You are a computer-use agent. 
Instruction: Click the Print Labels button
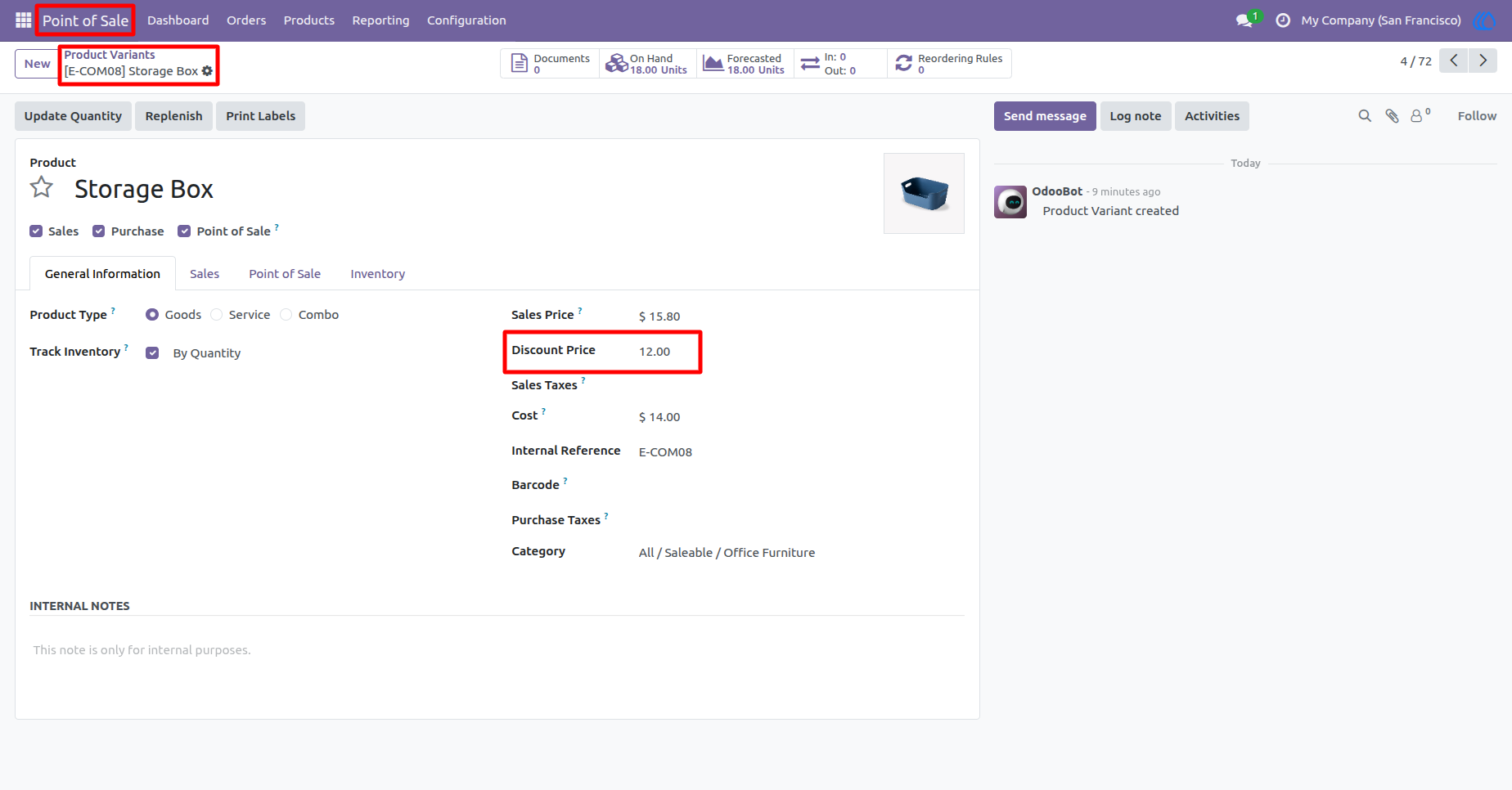(261, 116)
